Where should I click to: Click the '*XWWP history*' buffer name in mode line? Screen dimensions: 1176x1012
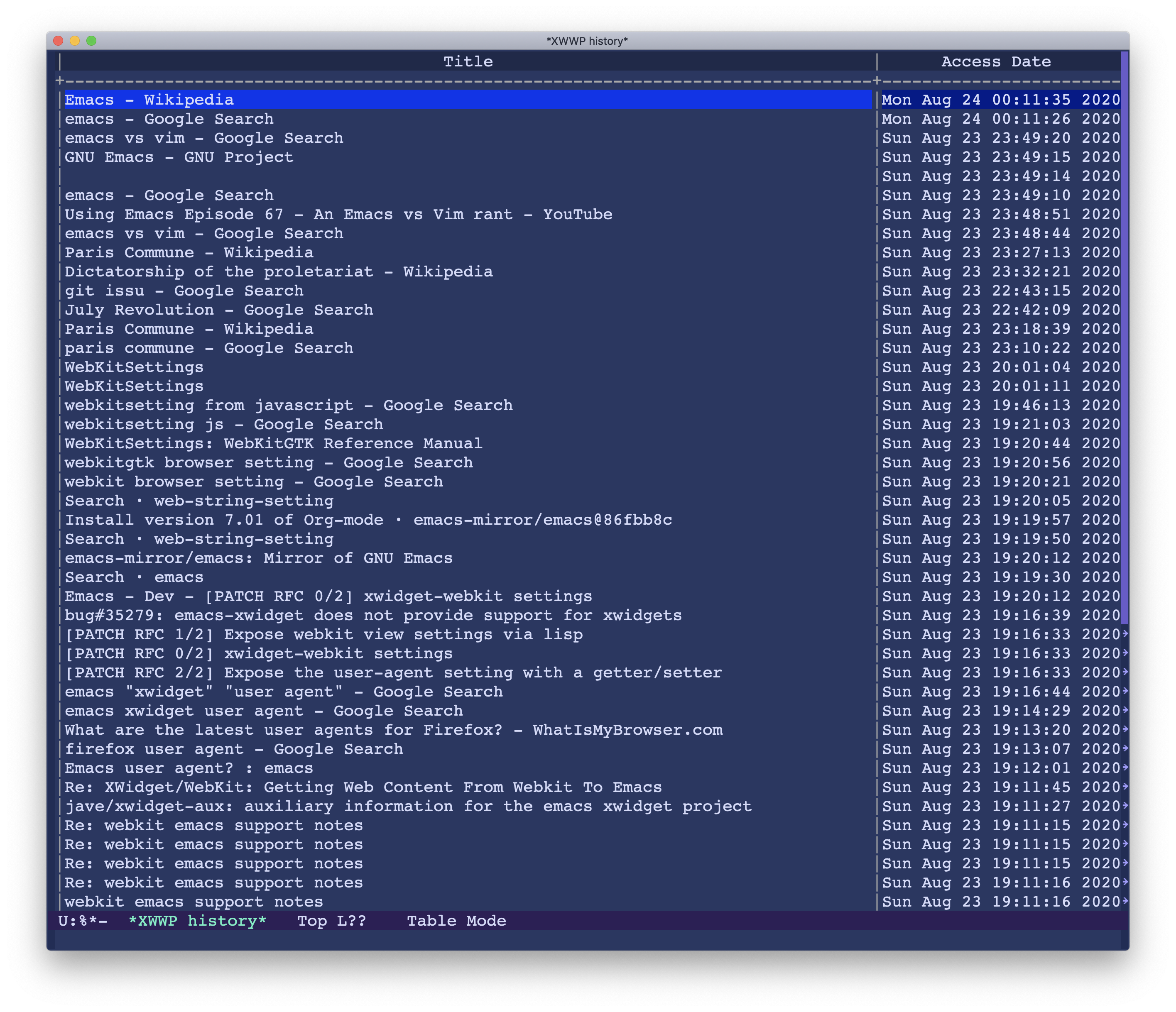[x=197, y=921]
